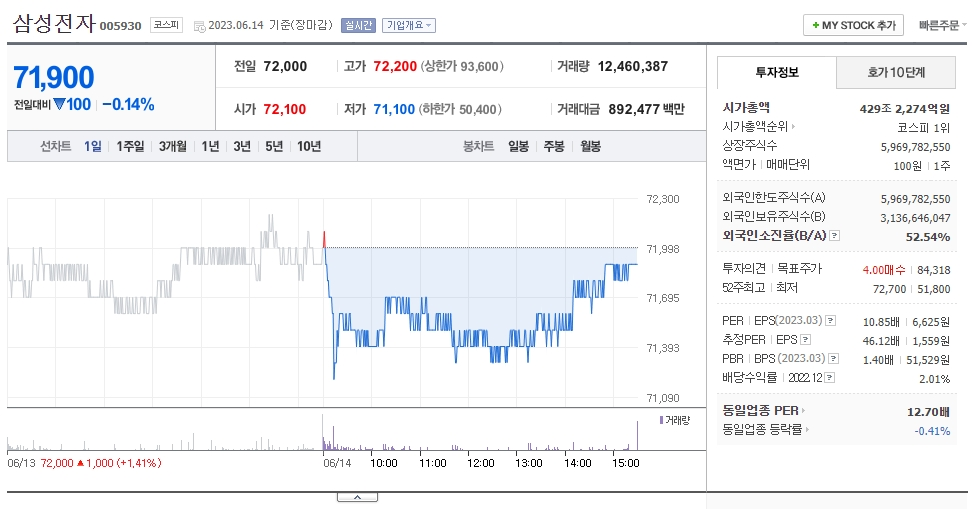This screenshot has width=975, height=509.
Task: Click arrow icon after 동일업종 등락률
Action: coord(808,429)
